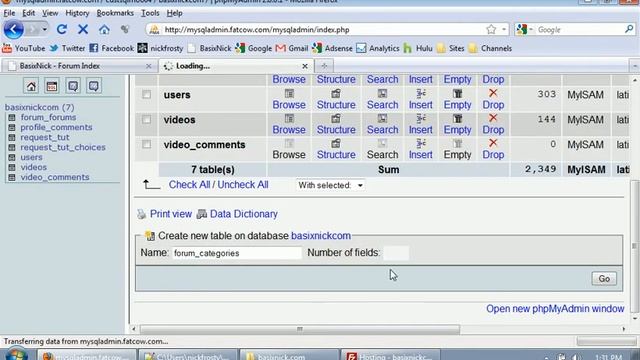This screenshot has width=640, height=360.
Task: Open the Edit menu
Action: pos(28,13)
